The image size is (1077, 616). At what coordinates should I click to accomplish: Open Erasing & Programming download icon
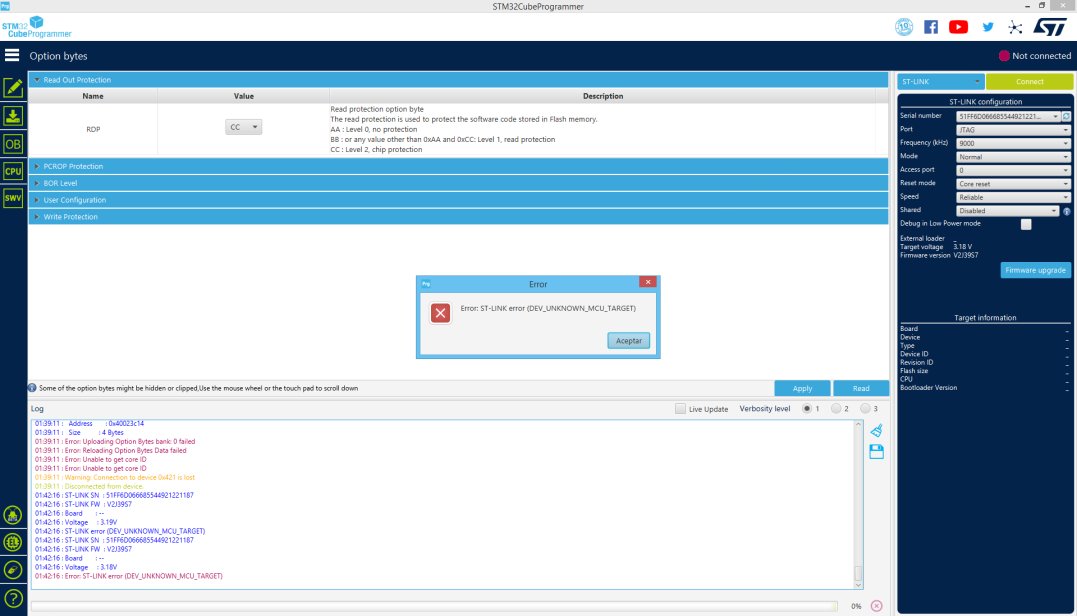pos(13,115)
